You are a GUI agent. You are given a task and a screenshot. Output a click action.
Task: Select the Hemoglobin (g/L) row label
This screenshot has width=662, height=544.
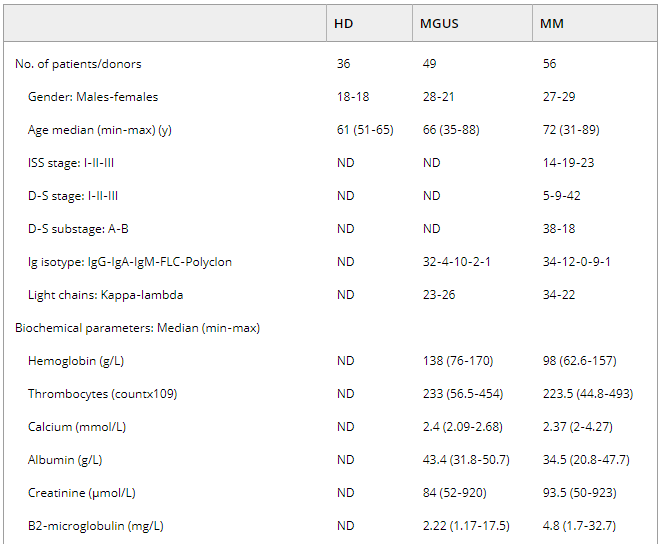tap(76, 361)
